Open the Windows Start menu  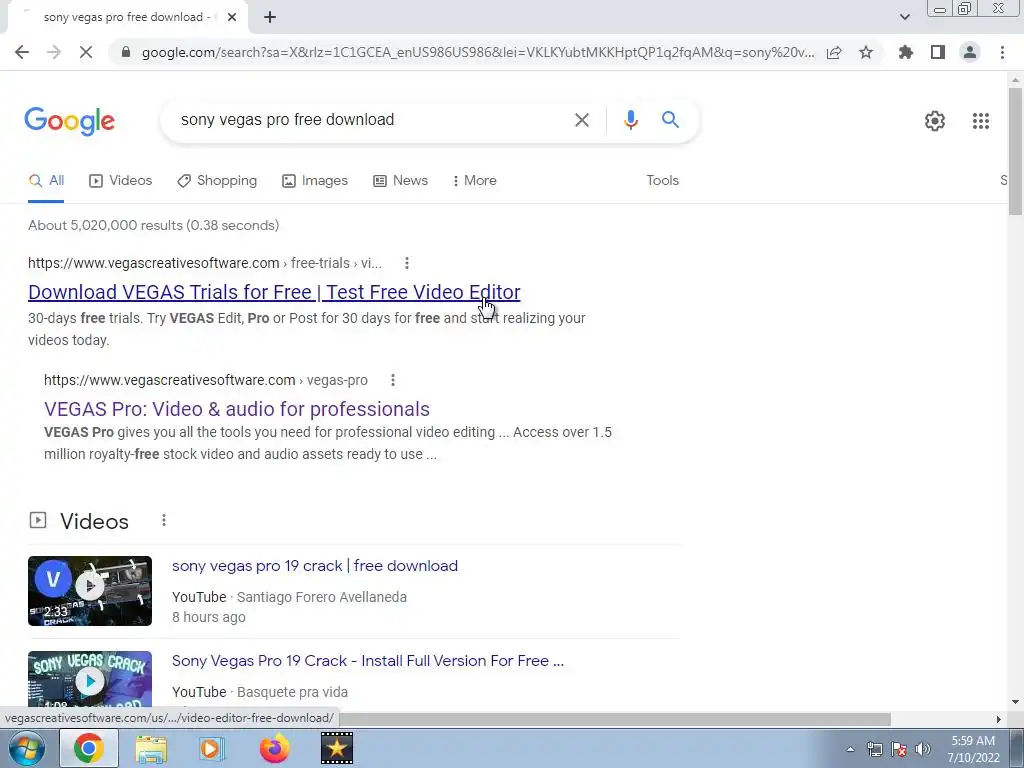26,748
